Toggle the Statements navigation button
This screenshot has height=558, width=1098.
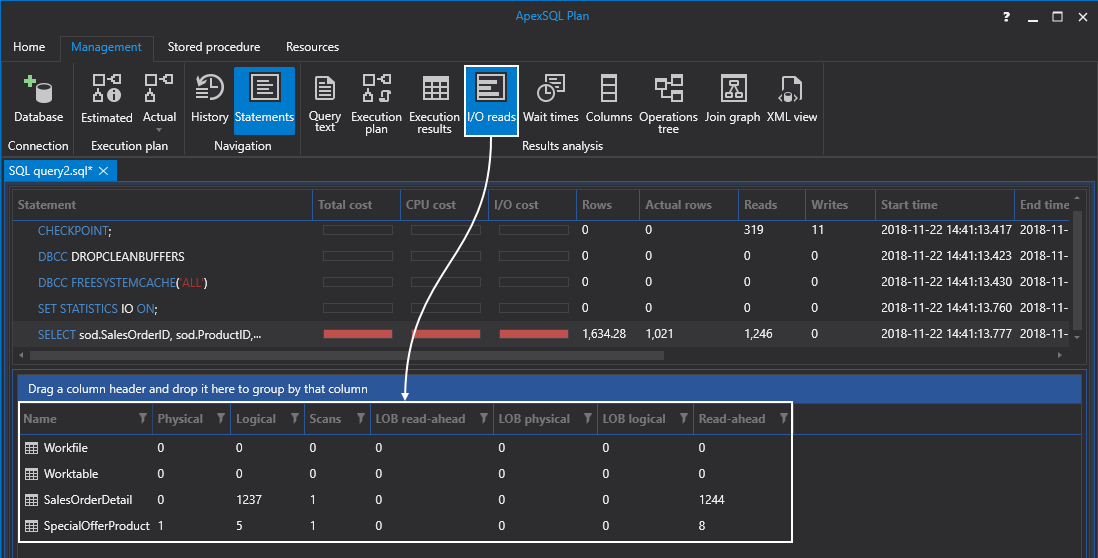[x=264, y=100]
